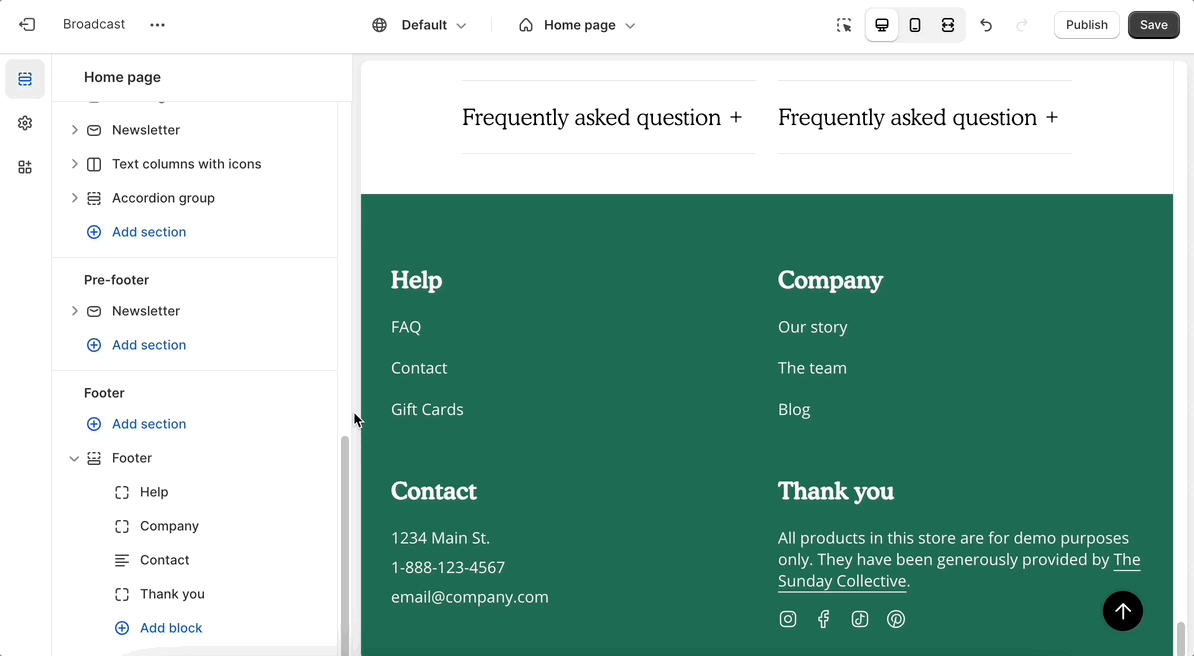The height and width of the screenshot is (656, 1194).
Task: Switch to mobile preview
Action: click(x=915, y=25)
